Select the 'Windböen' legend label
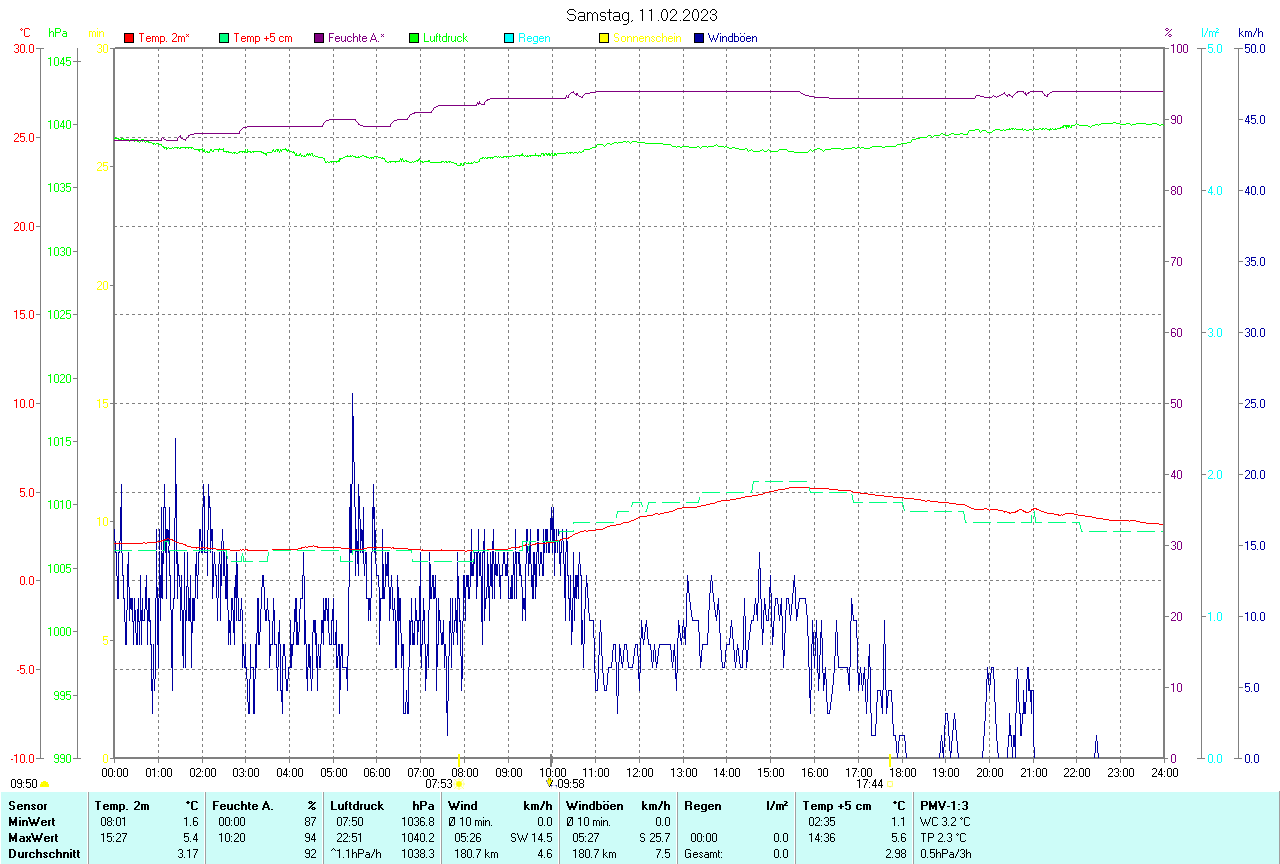The height and width of the screenshot is (864, 1280). click(x=732, y=38)
